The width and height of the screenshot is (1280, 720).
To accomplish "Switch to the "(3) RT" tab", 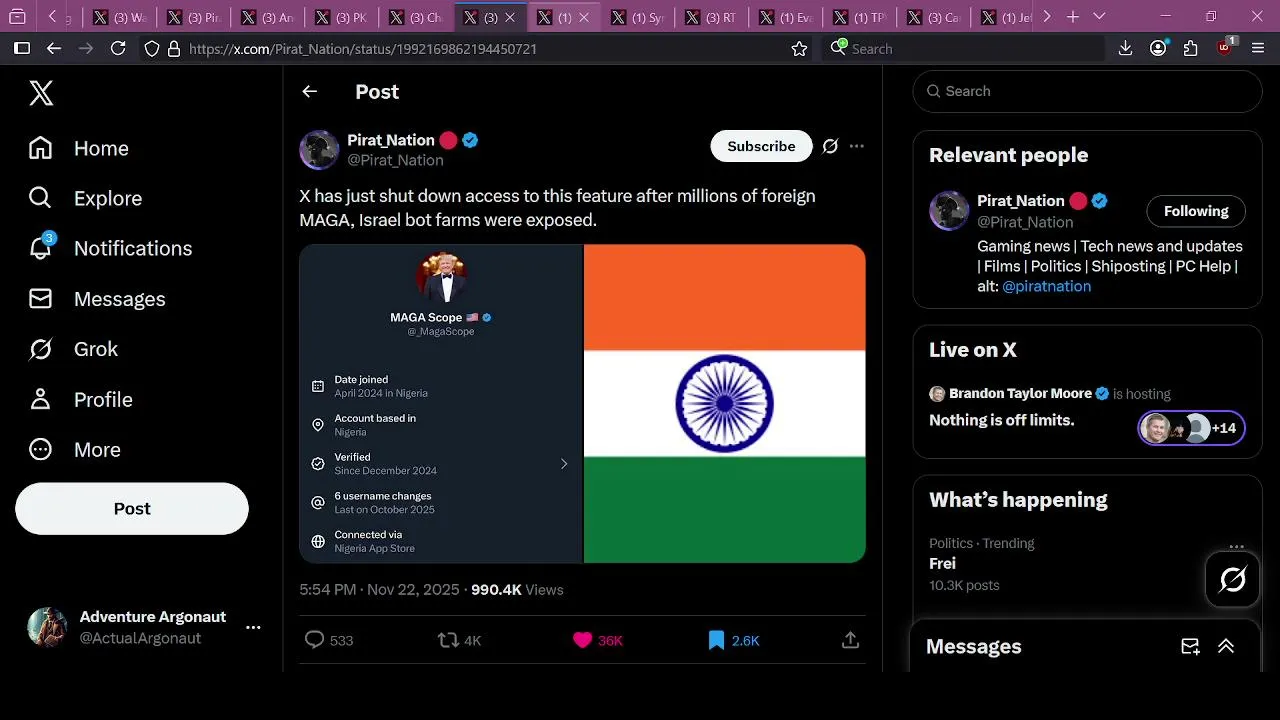I will tap(712, 17).
